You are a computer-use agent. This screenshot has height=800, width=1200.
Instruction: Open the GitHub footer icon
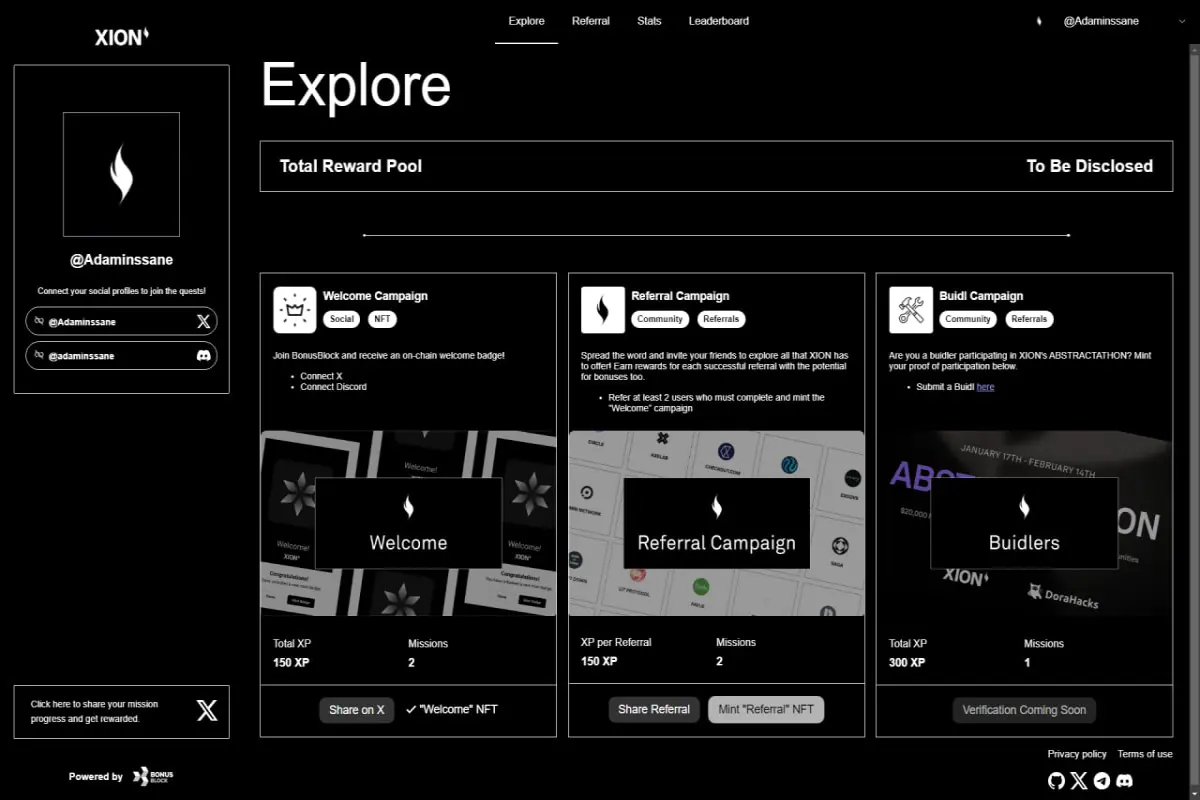coord(1056,780)
